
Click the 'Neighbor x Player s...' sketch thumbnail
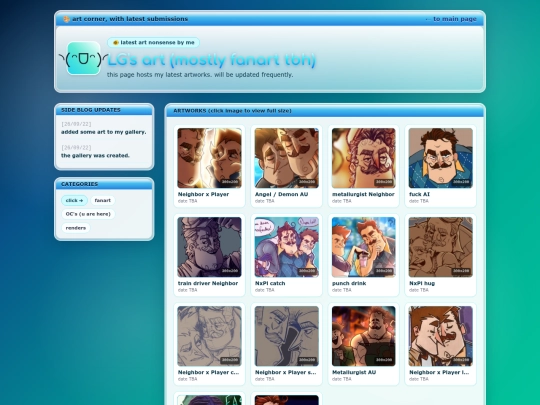coord(287,336)
